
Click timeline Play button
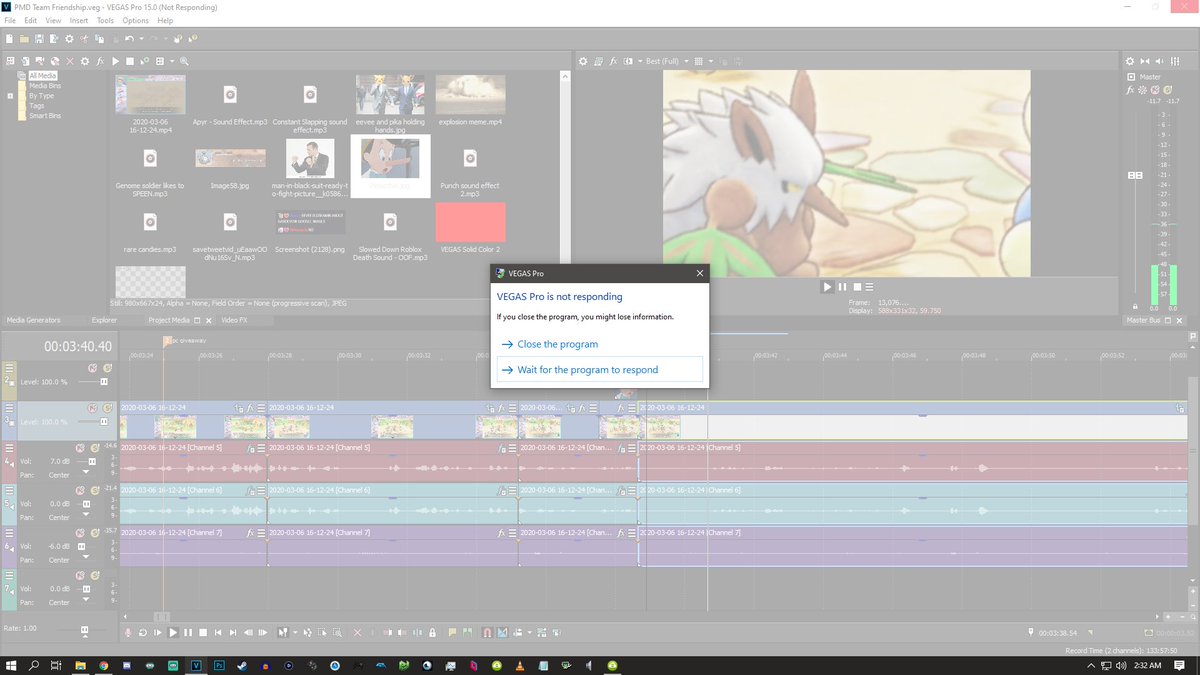coord(173,633)
